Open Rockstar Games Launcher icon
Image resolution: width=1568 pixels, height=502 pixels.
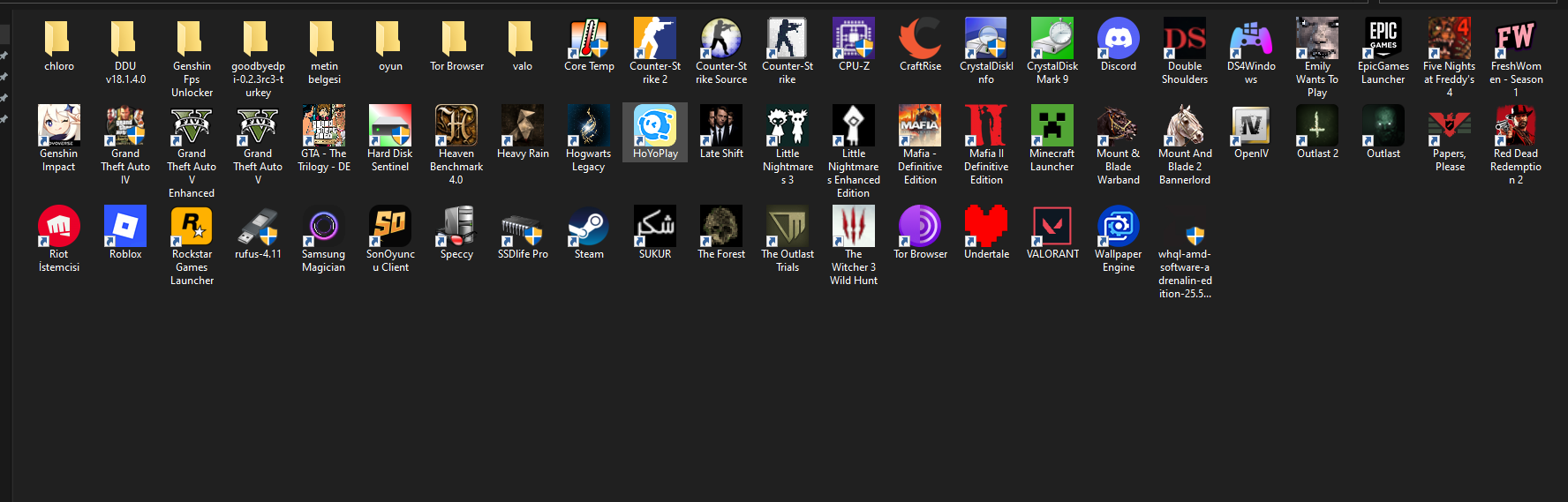pos(192,226)
